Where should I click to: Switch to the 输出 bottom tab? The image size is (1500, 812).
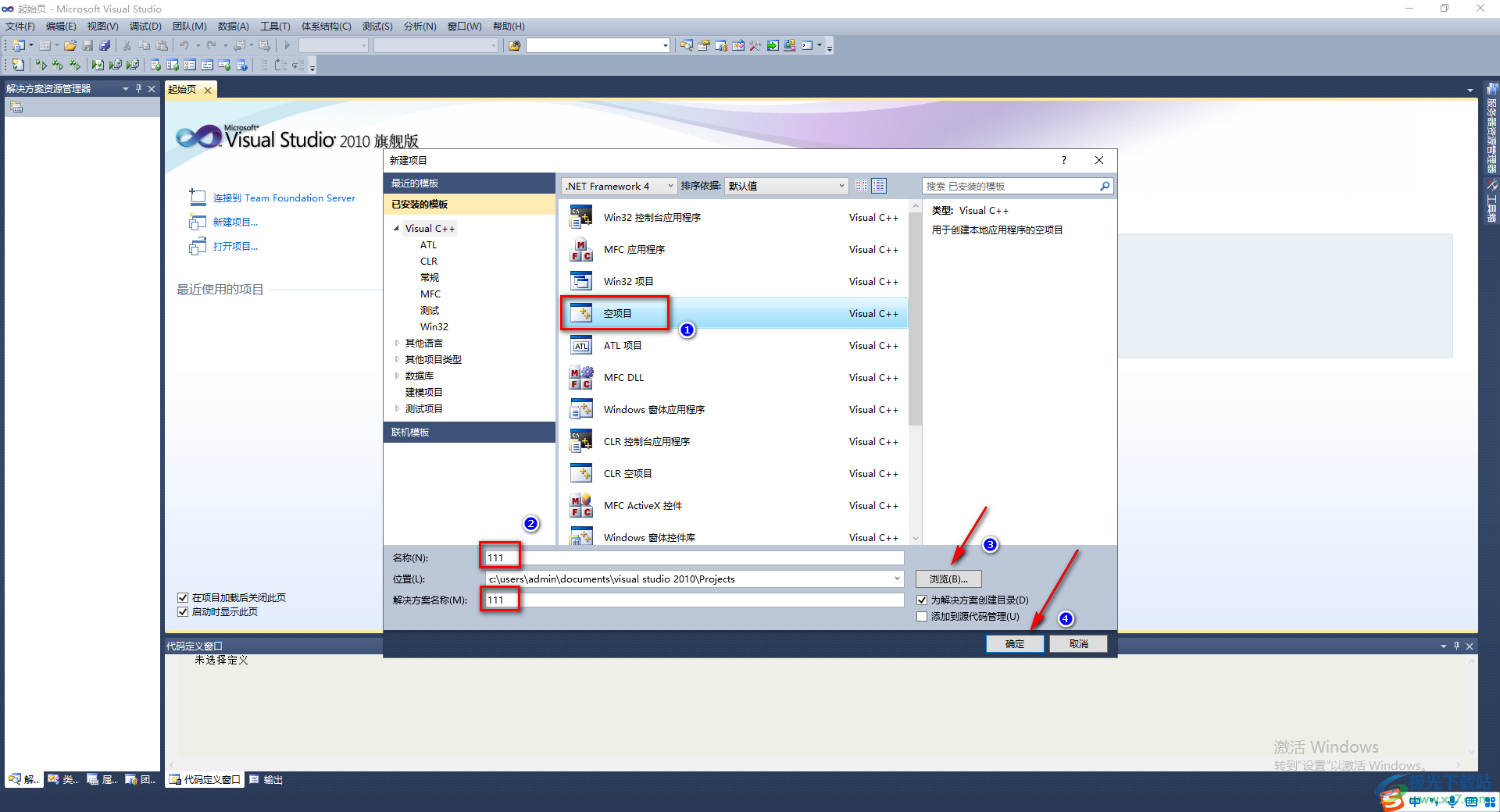point(266,779)
